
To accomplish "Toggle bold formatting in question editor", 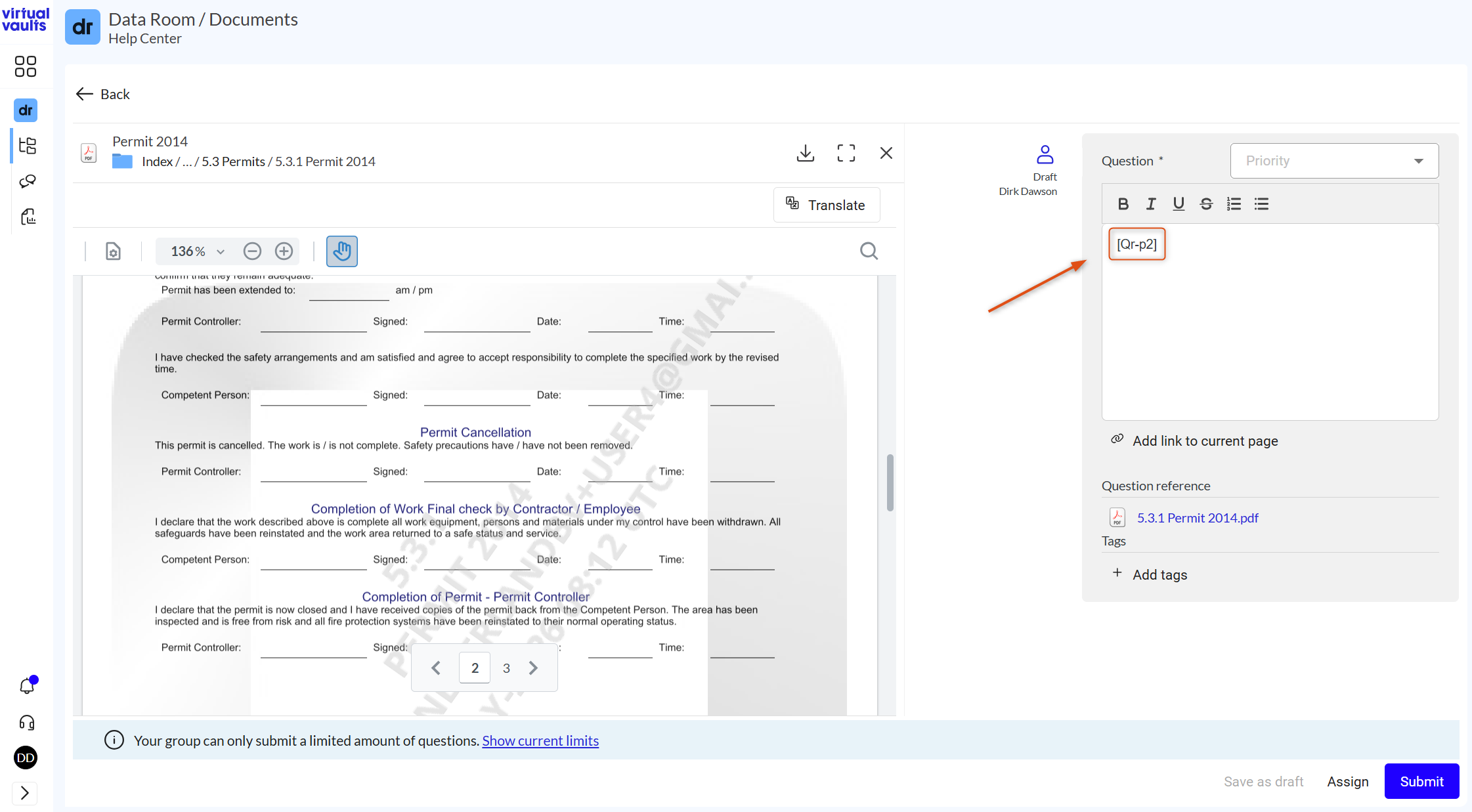I will (1123, 204).
